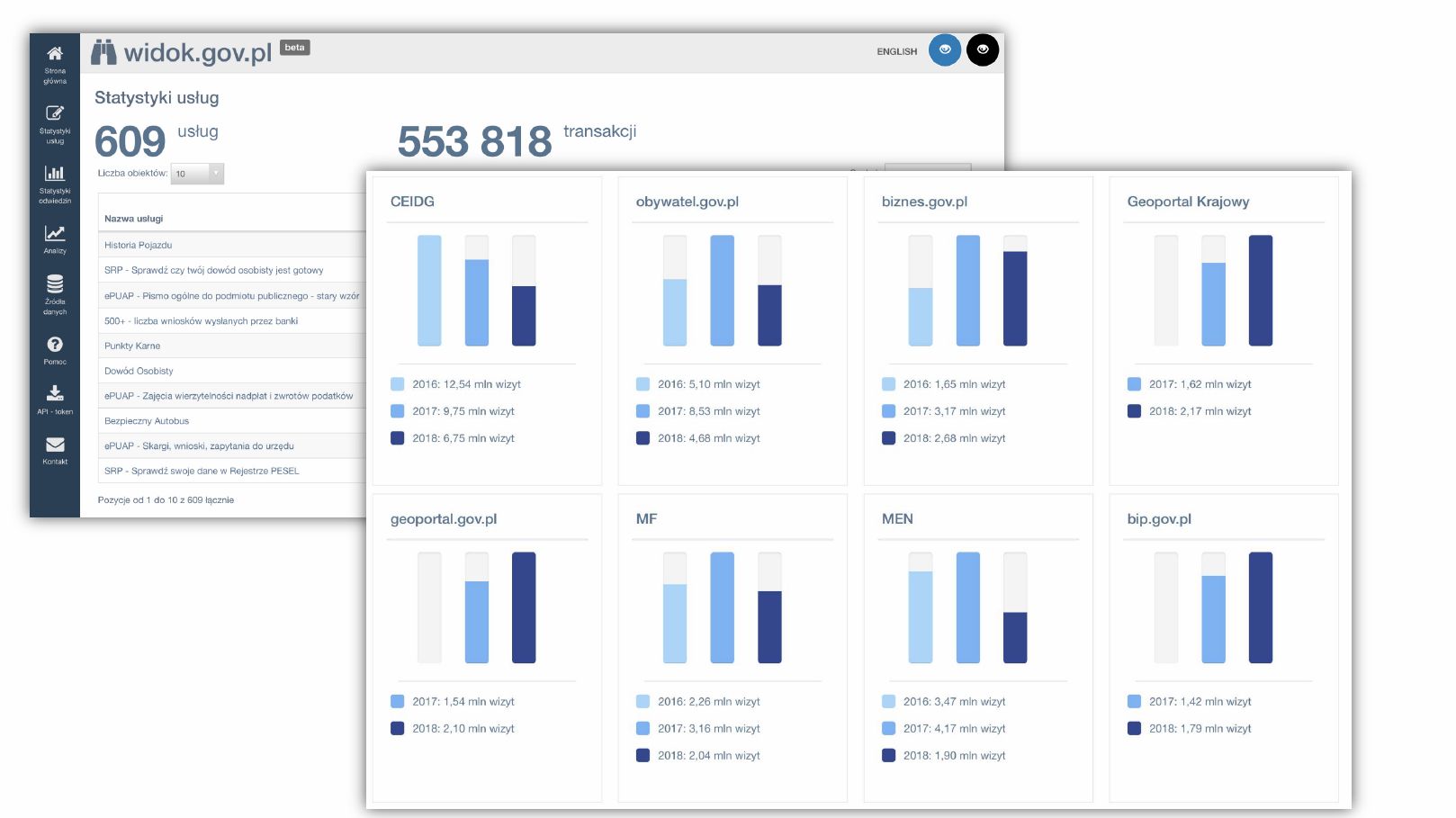This screenshot has width=1456, height=818.
Task: Click the obywatel.gov.pl card title
Action: point(688,202)
